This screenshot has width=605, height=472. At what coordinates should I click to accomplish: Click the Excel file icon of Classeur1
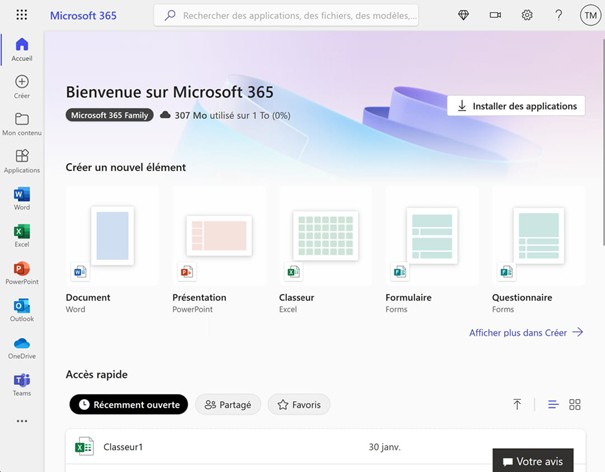84,447
